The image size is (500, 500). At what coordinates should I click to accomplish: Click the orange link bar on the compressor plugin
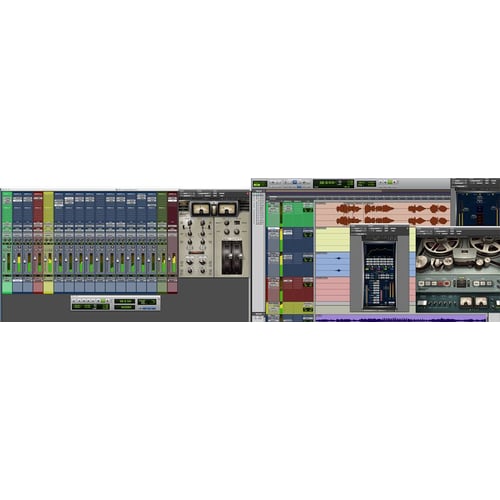196,253
